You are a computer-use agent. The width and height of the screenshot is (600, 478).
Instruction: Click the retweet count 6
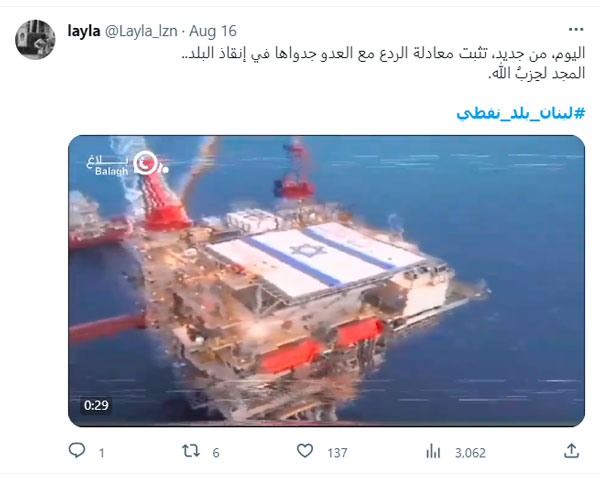tap(216, 453)
